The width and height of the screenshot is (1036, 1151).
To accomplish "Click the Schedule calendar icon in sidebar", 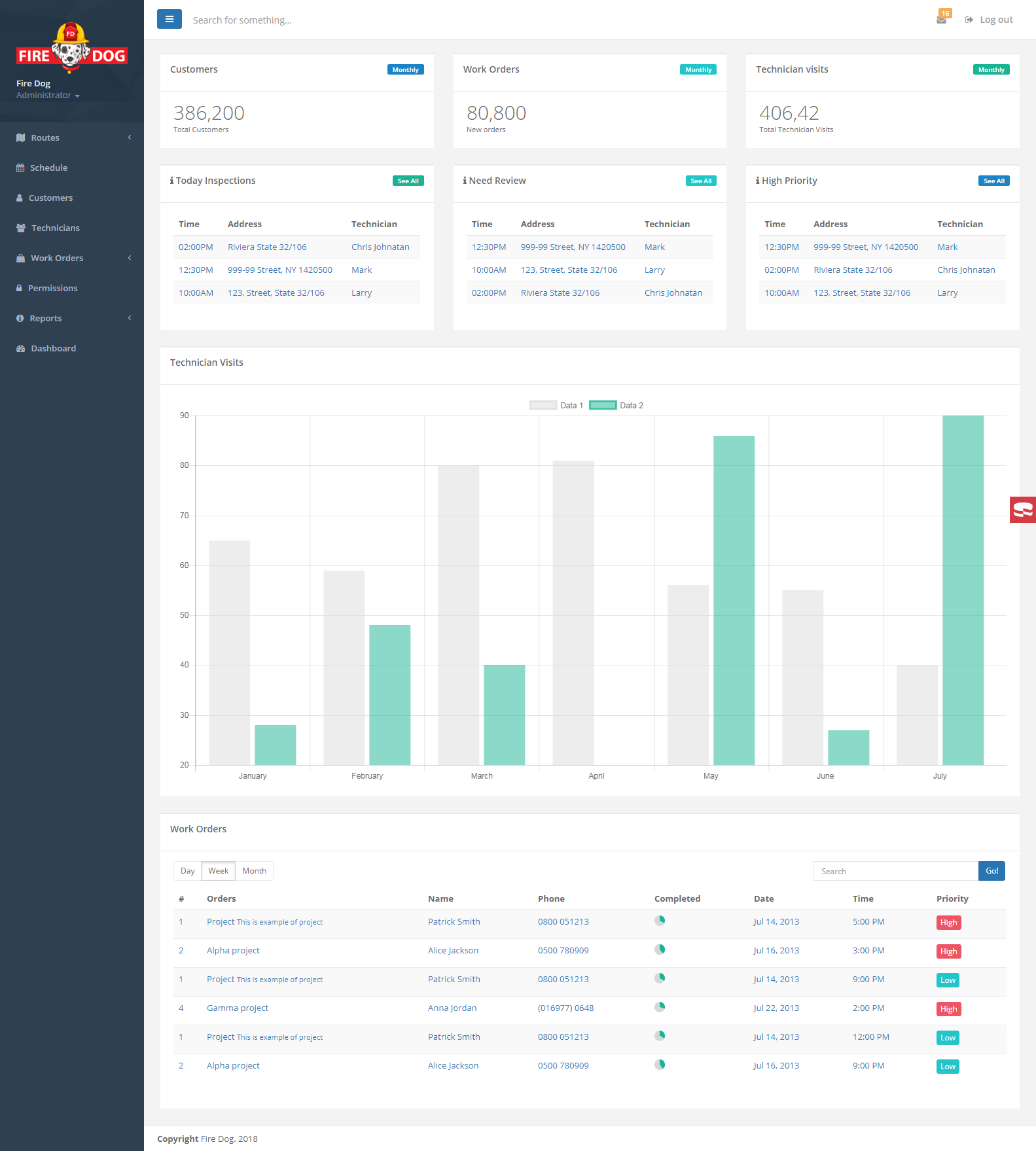I will pos(20,168).
